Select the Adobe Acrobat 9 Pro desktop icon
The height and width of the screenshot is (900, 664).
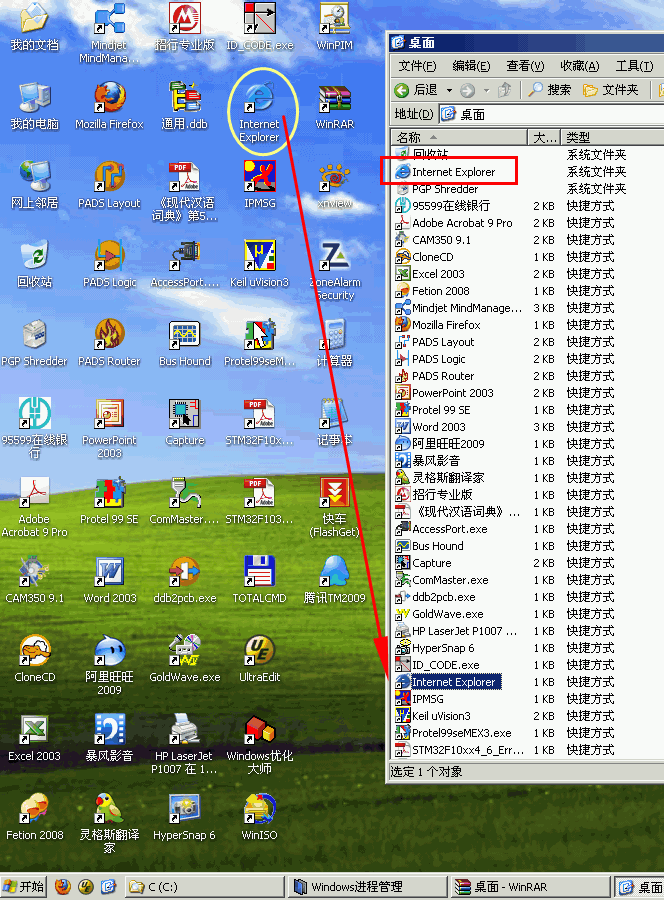click(34, 507)
